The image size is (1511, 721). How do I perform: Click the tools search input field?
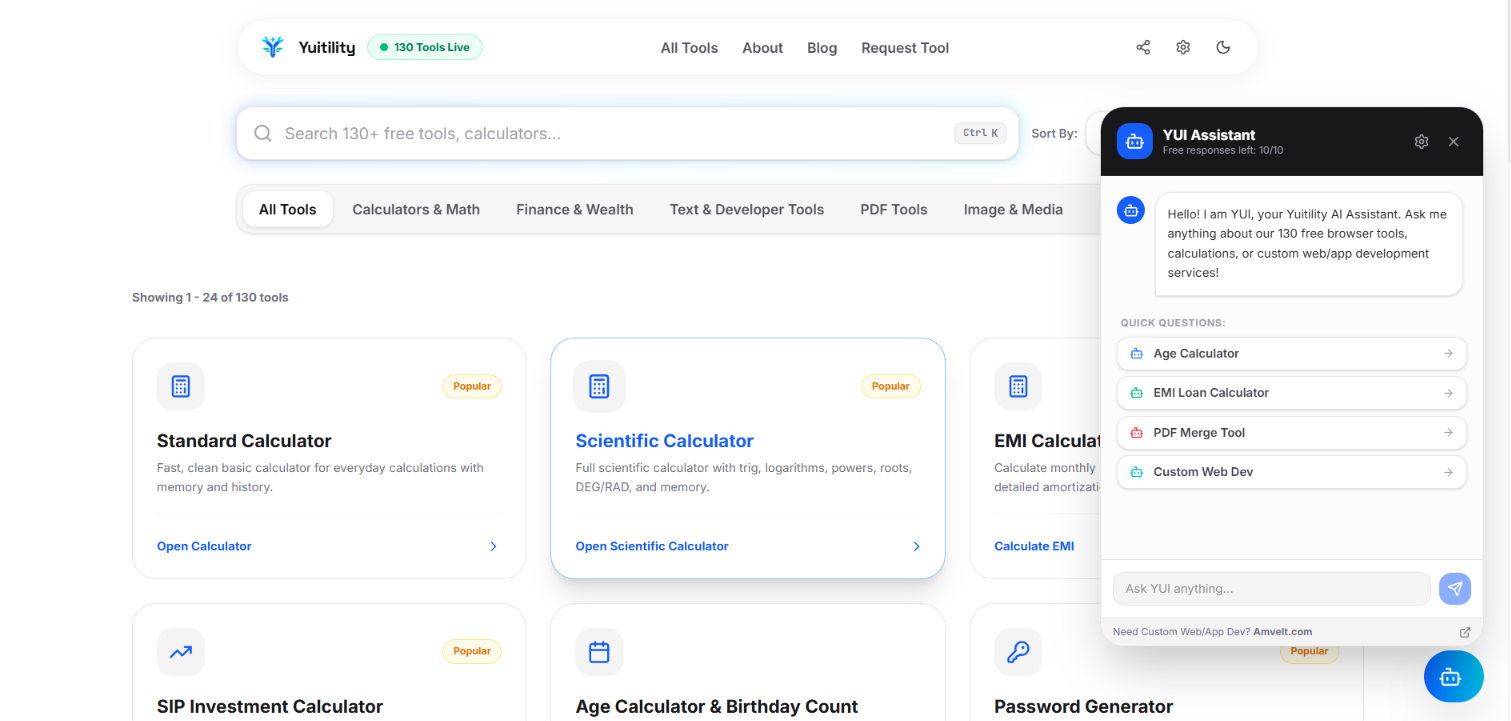tap(627, 133)
